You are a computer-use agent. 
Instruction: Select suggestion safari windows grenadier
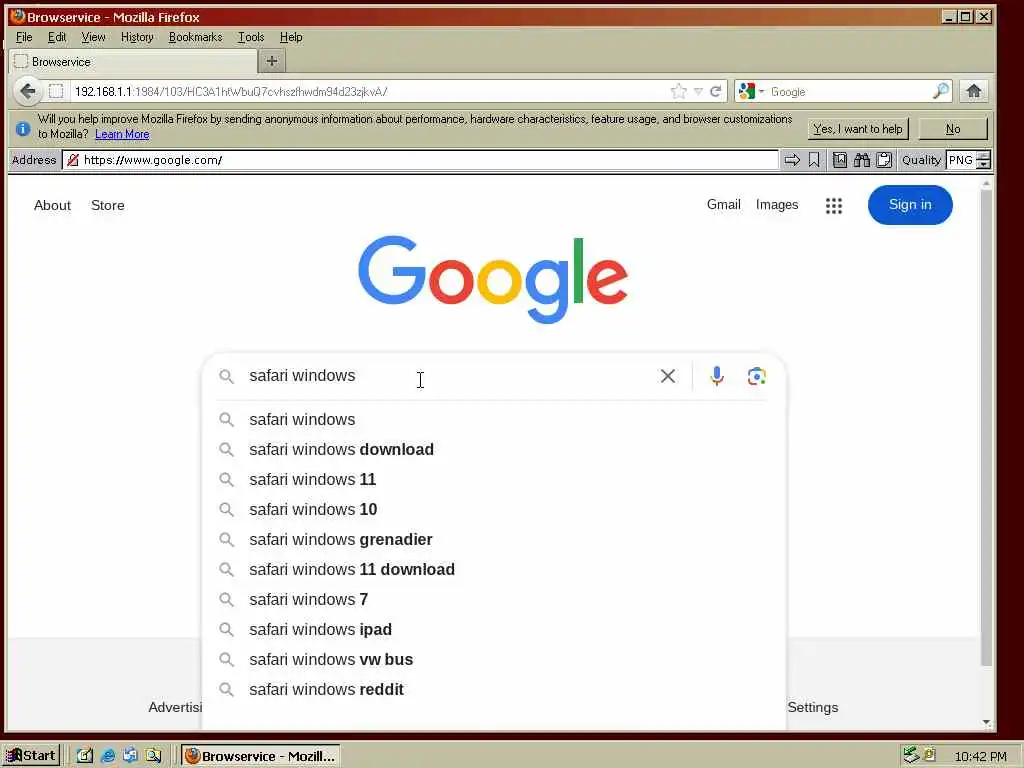(x=494, y=539)
